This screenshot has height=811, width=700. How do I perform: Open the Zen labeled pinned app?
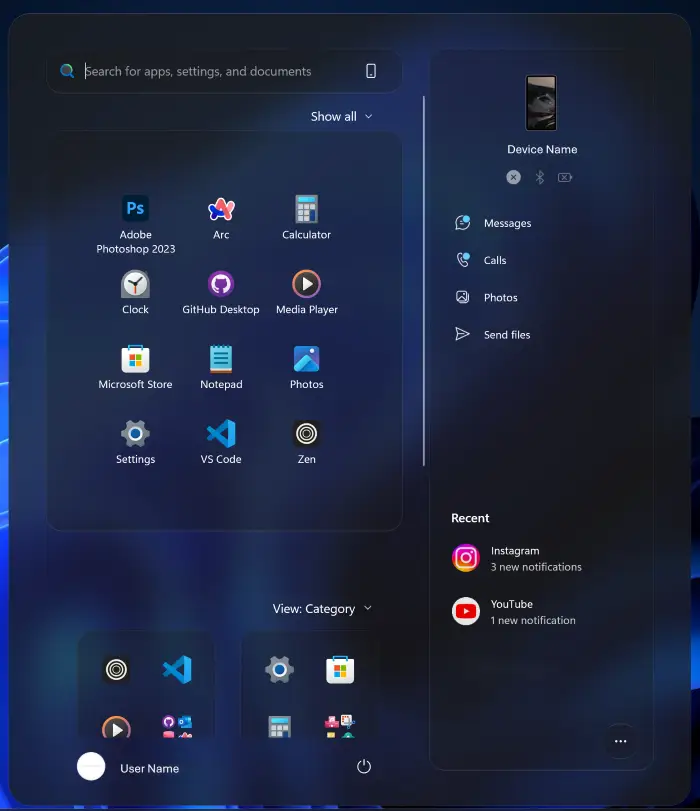point(306,443)
